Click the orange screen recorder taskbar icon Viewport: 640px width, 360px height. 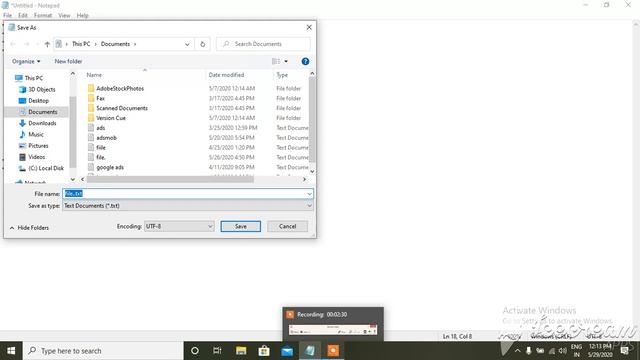(333, 351)
